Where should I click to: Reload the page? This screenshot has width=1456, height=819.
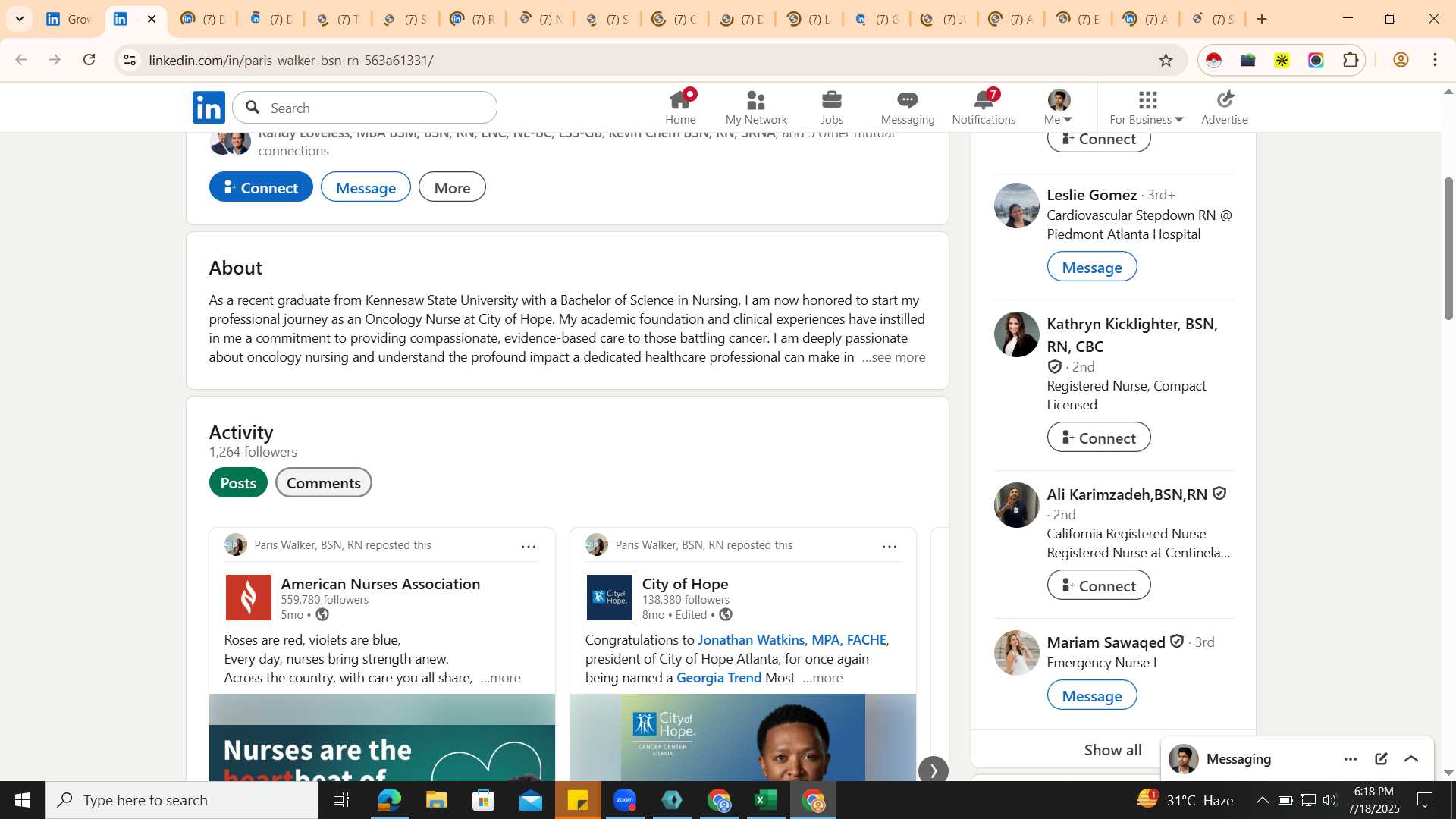pos(89,60)
